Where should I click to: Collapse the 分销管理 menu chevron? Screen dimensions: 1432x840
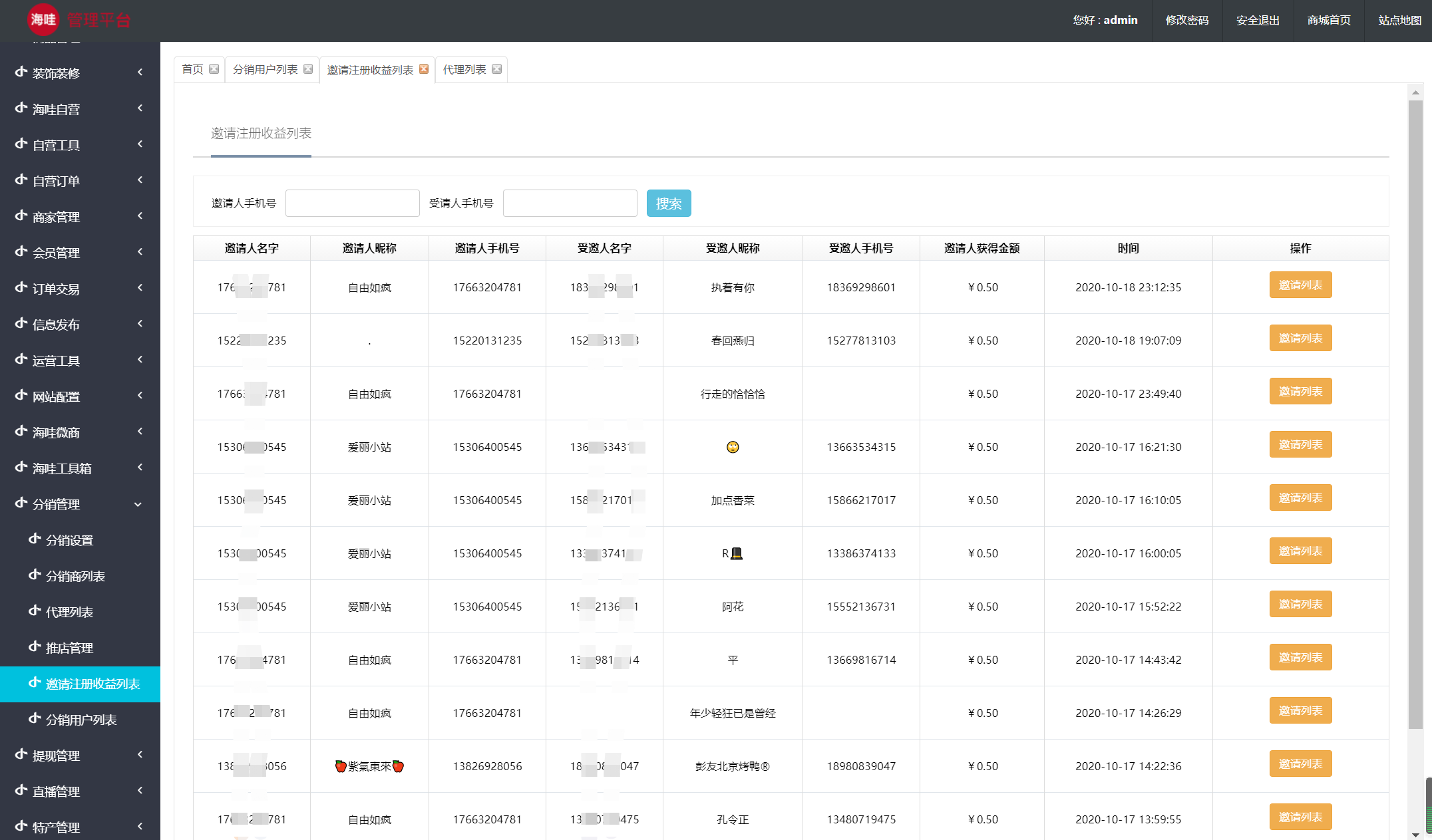[138, 504]
